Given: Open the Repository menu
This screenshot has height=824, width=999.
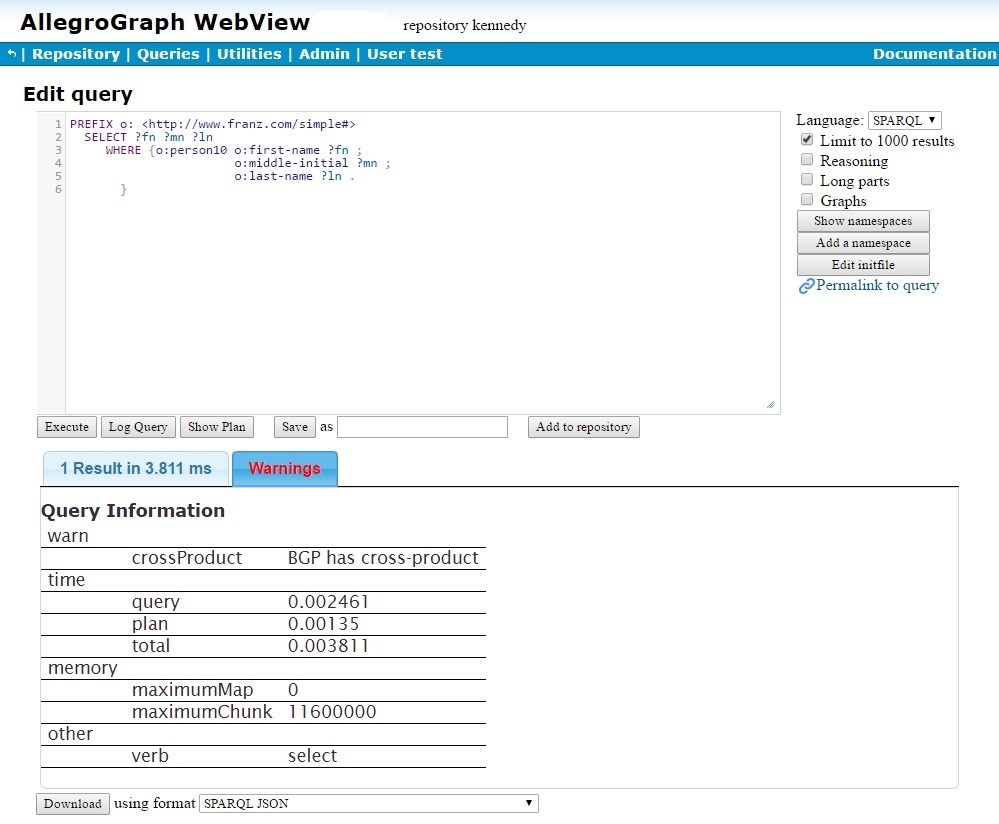Looking at the screenshot, I should 76,54.
